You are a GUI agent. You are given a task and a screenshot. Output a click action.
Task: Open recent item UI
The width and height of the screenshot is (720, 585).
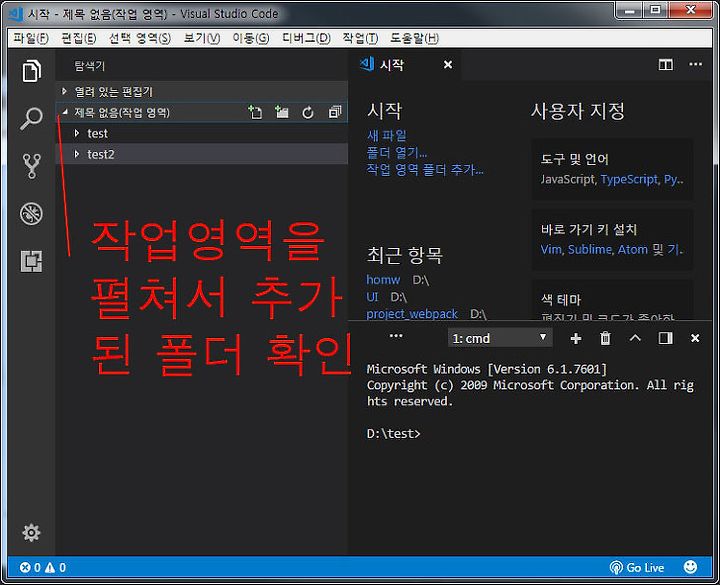click(372, 297)
